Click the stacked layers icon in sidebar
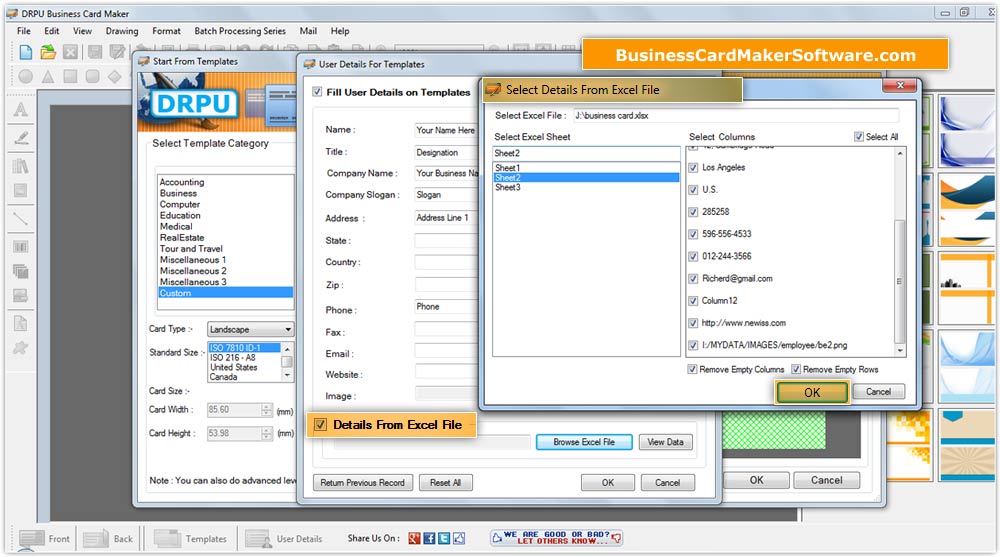The image size is (1000, 557). click(20, 271)
